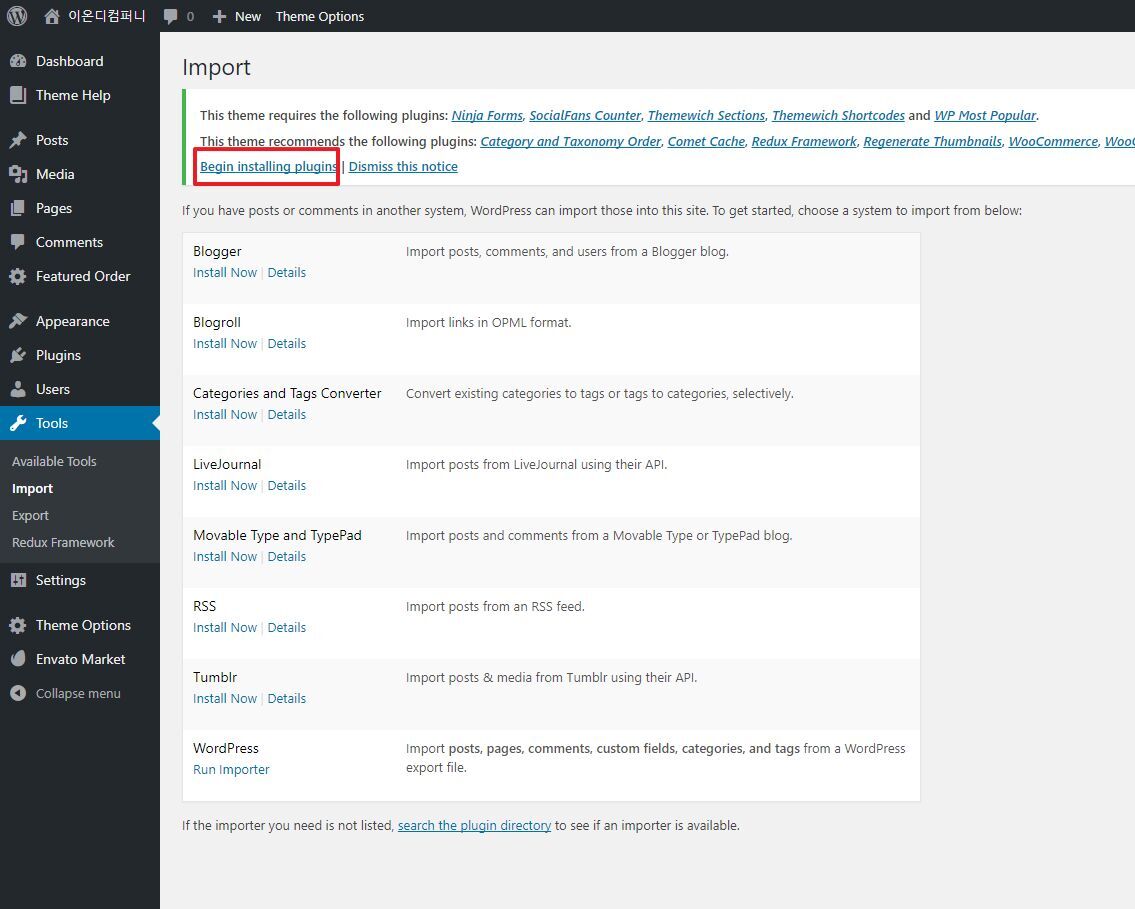
Task: Click the Featured Order gear icon
Action: [x=18, y=276]
